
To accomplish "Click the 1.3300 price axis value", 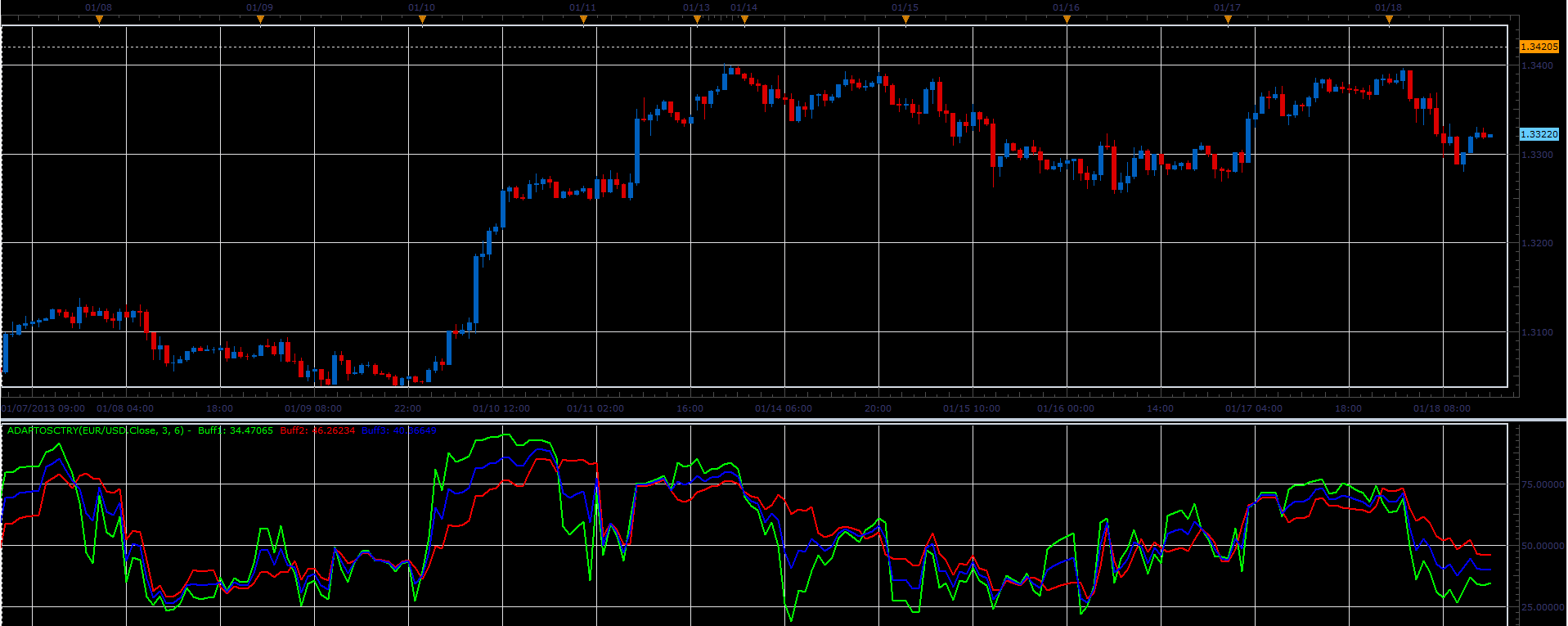I will pos(1537,155).
